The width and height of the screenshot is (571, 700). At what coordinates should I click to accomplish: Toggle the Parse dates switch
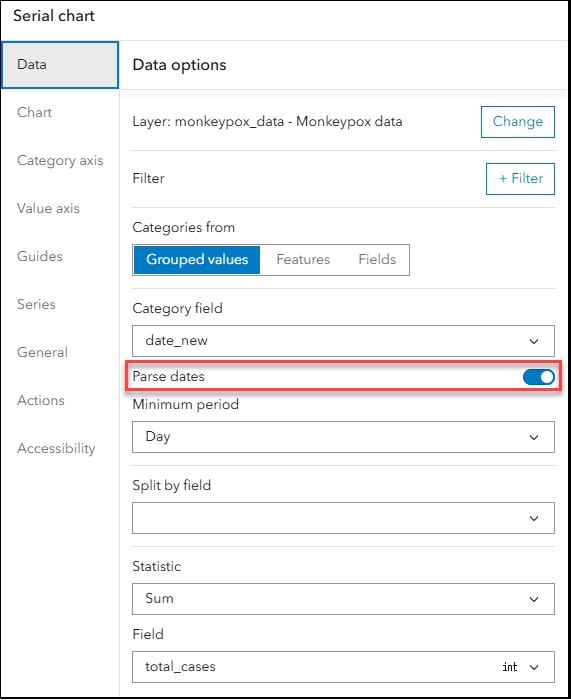538,377
